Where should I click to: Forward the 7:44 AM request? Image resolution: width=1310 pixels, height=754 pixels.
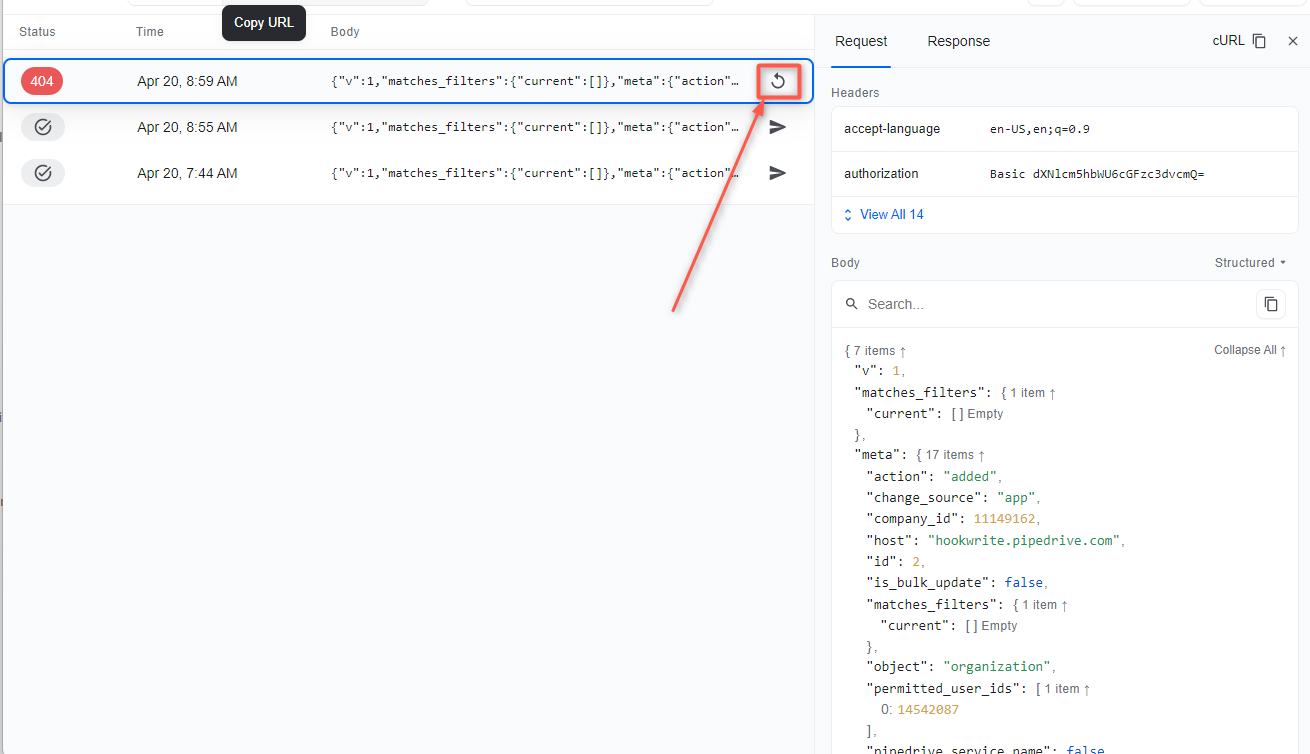point(778,173)
